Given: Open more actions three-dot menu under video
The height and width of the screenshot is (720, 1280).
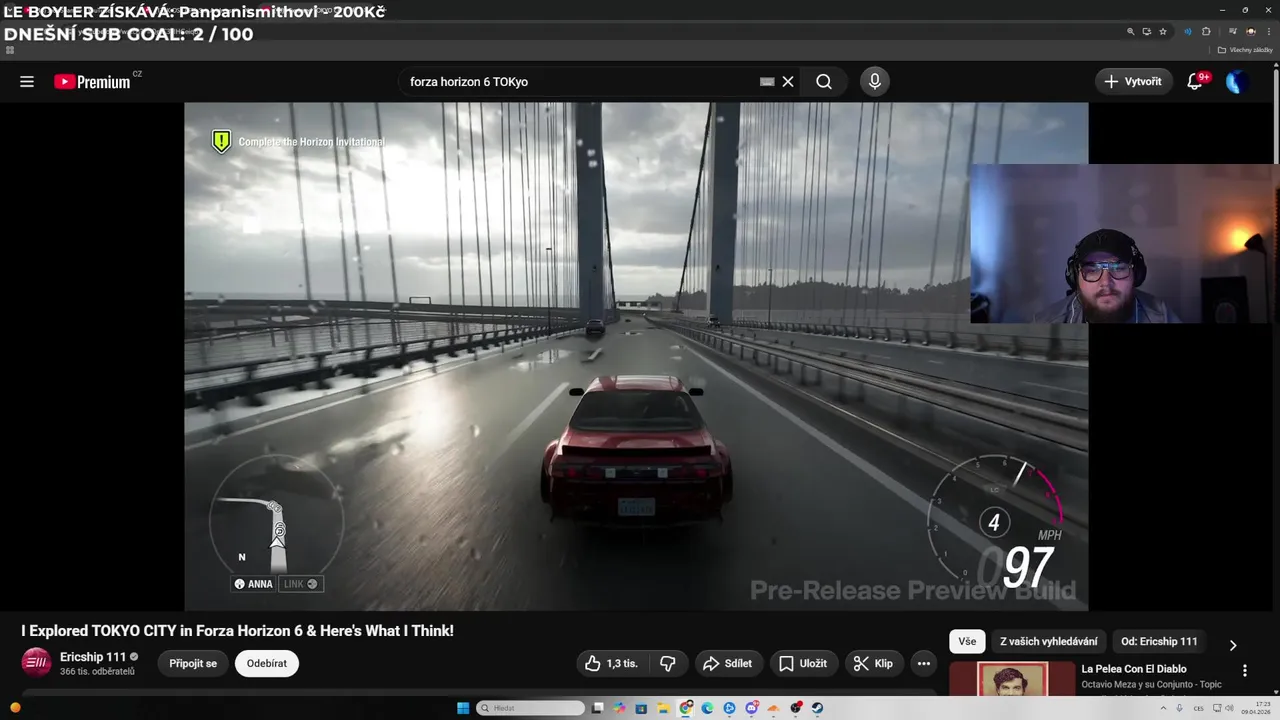Looking at the screenshot, I should [924, 663].
